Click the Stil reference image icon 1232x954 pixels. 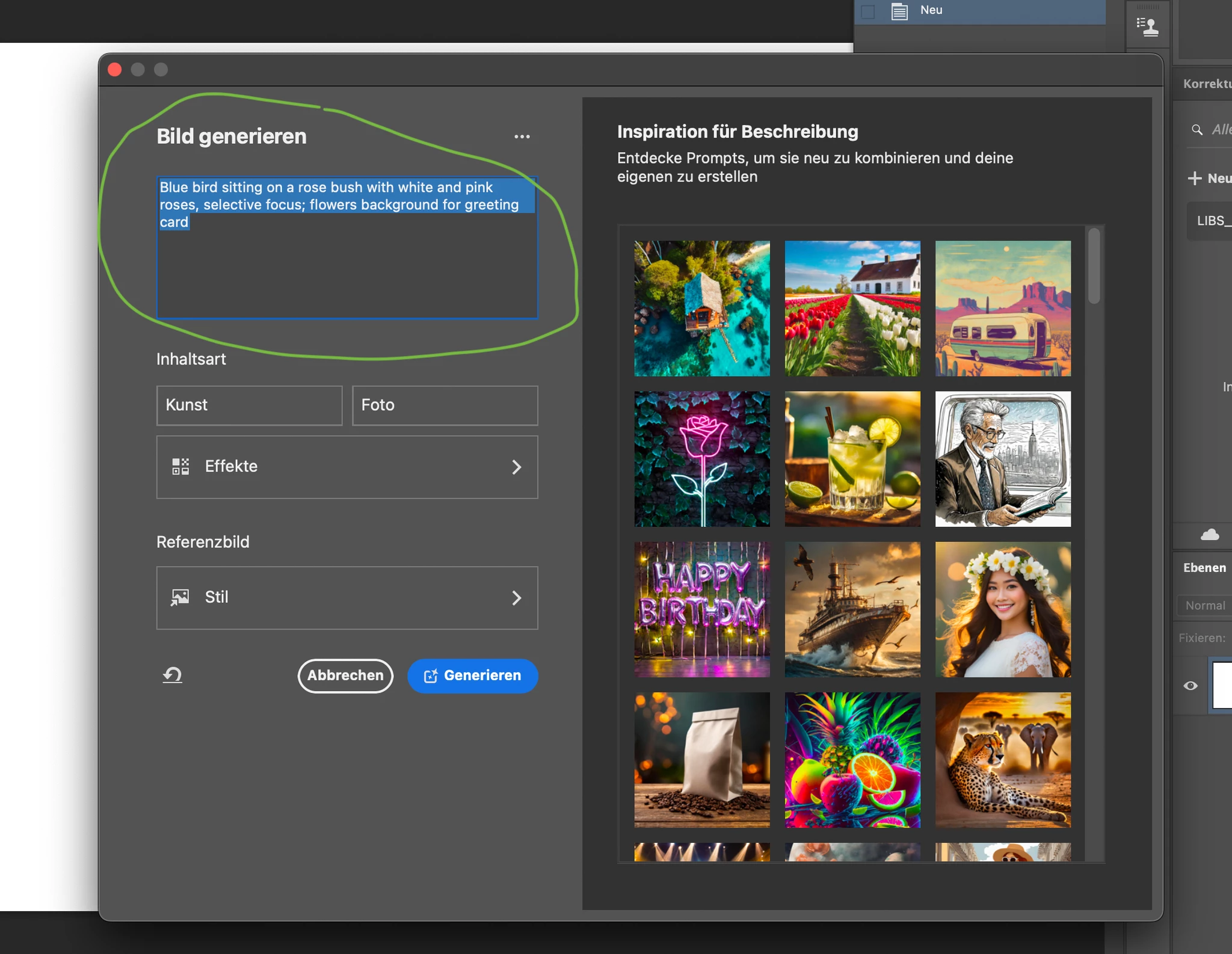coord(180,597)
